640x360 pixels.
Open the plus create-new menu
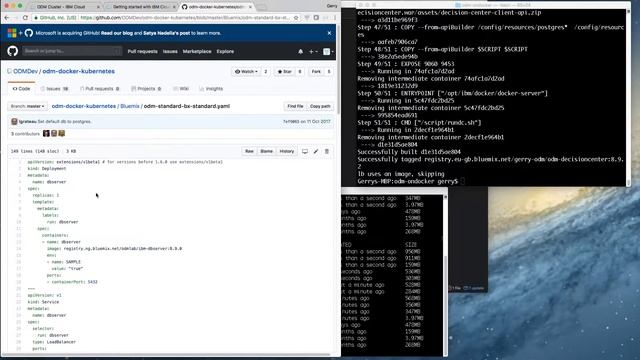312,52
